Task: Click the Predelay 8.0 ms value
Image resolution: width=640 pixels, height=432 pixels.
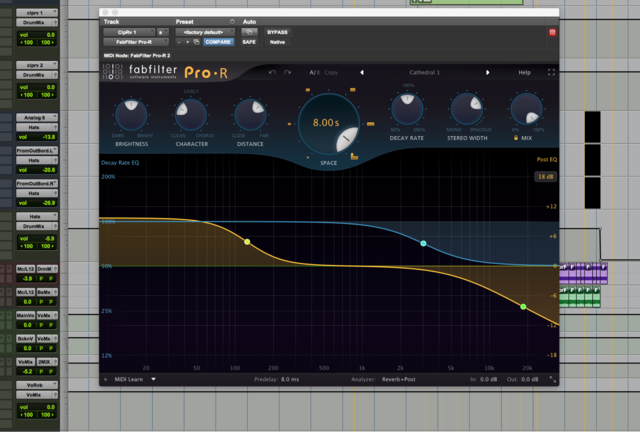Action: click(x=290, y=379)
